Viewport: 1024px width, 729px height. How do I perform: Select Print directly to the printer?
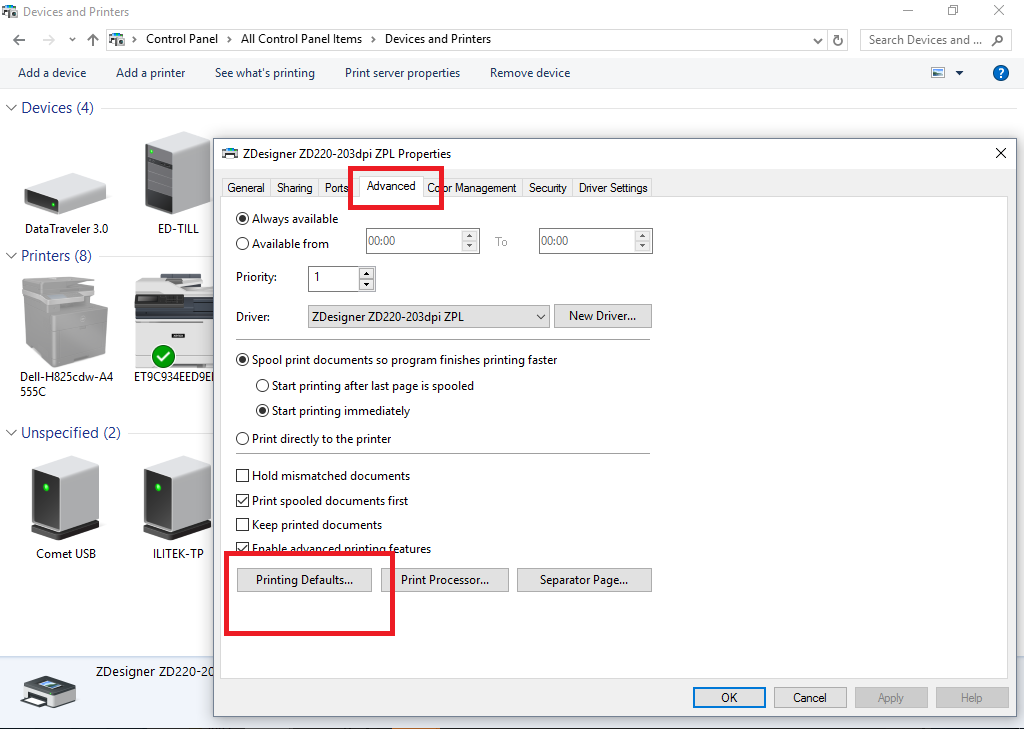point(242,439)
